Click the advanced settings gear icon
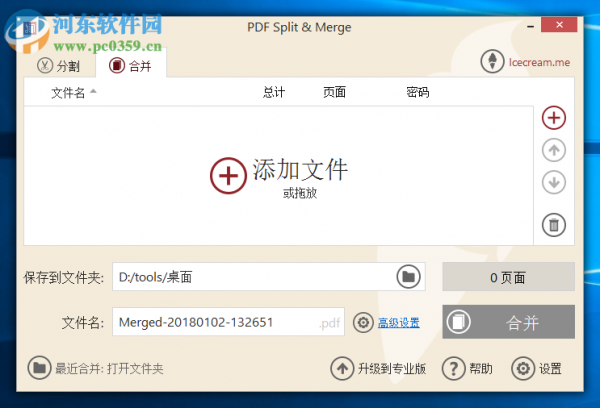 point(363,322)
